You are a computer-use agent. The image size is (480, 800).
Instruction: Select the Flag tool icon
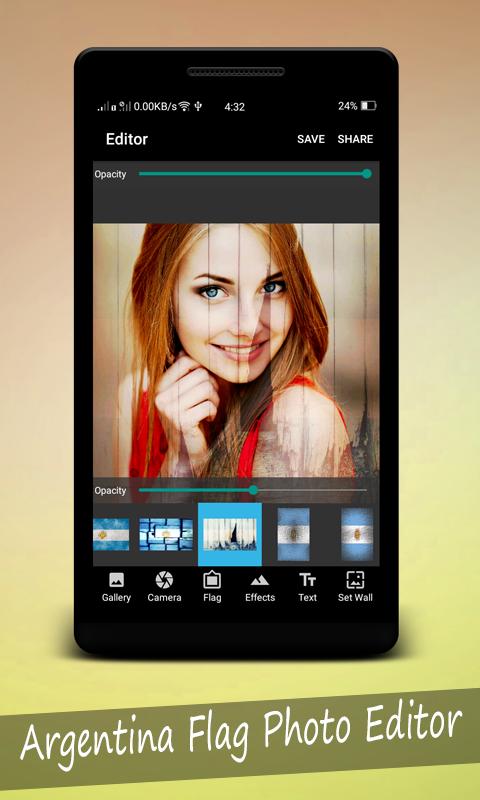tap(212, 580)
